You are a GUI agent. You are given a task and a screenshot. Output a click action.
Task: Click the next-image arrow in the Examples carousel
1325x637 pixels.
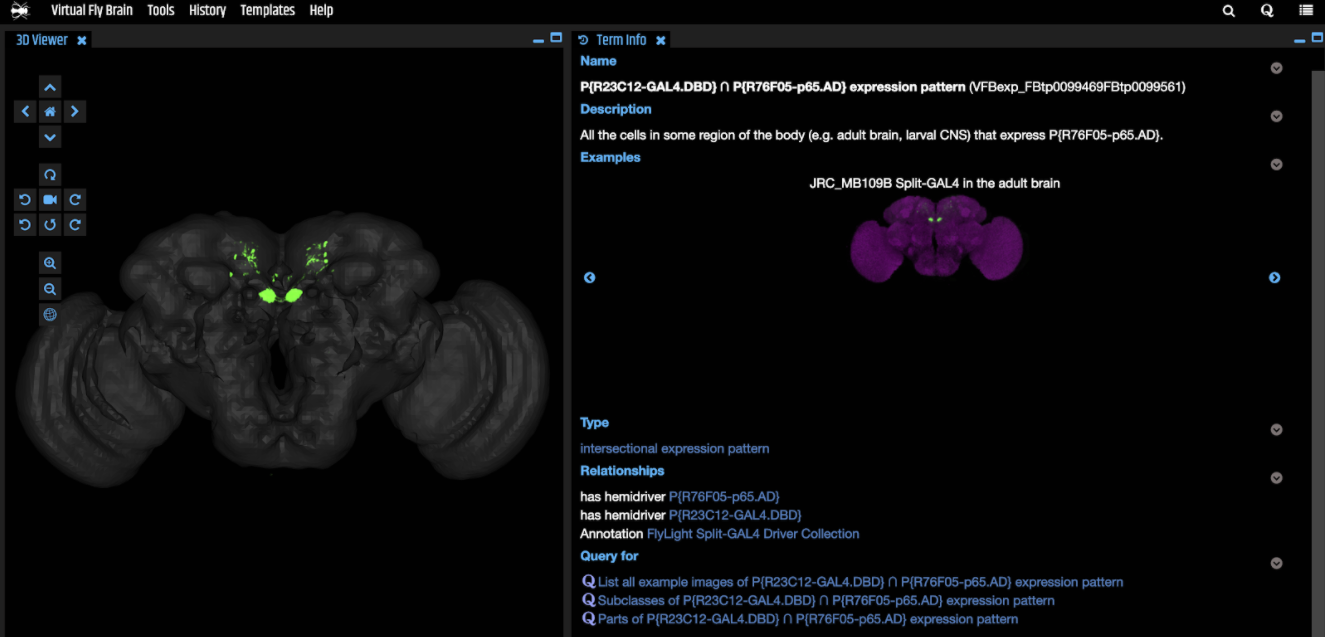1274,277
